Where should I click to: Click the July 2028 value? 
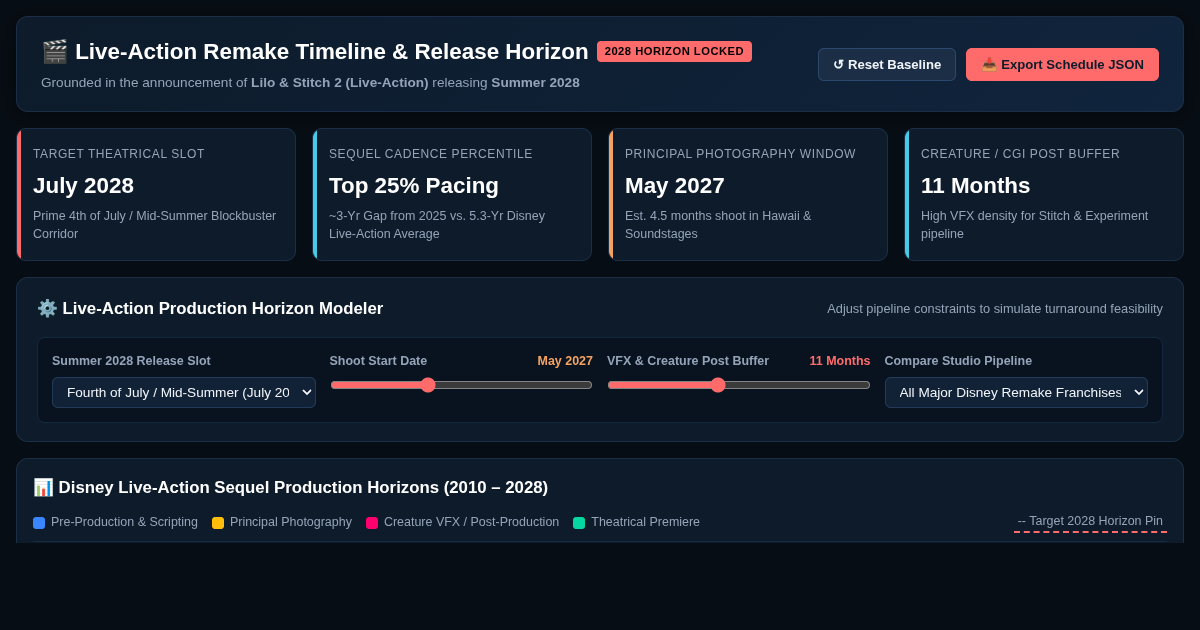[x=83, y=185]
